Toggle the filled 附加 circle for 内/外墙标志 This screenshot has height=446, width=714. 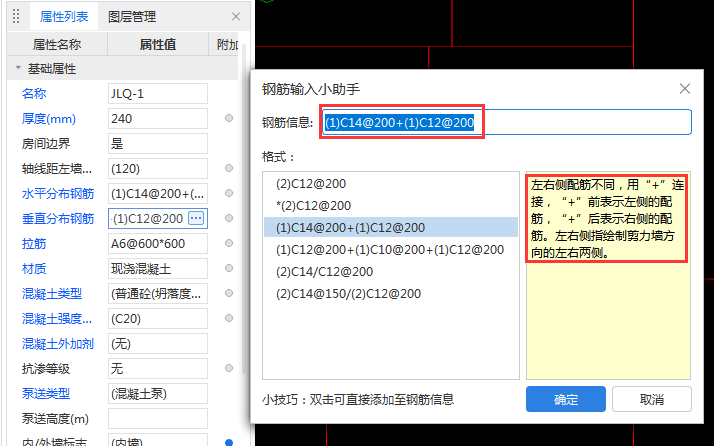click(229, 442)
